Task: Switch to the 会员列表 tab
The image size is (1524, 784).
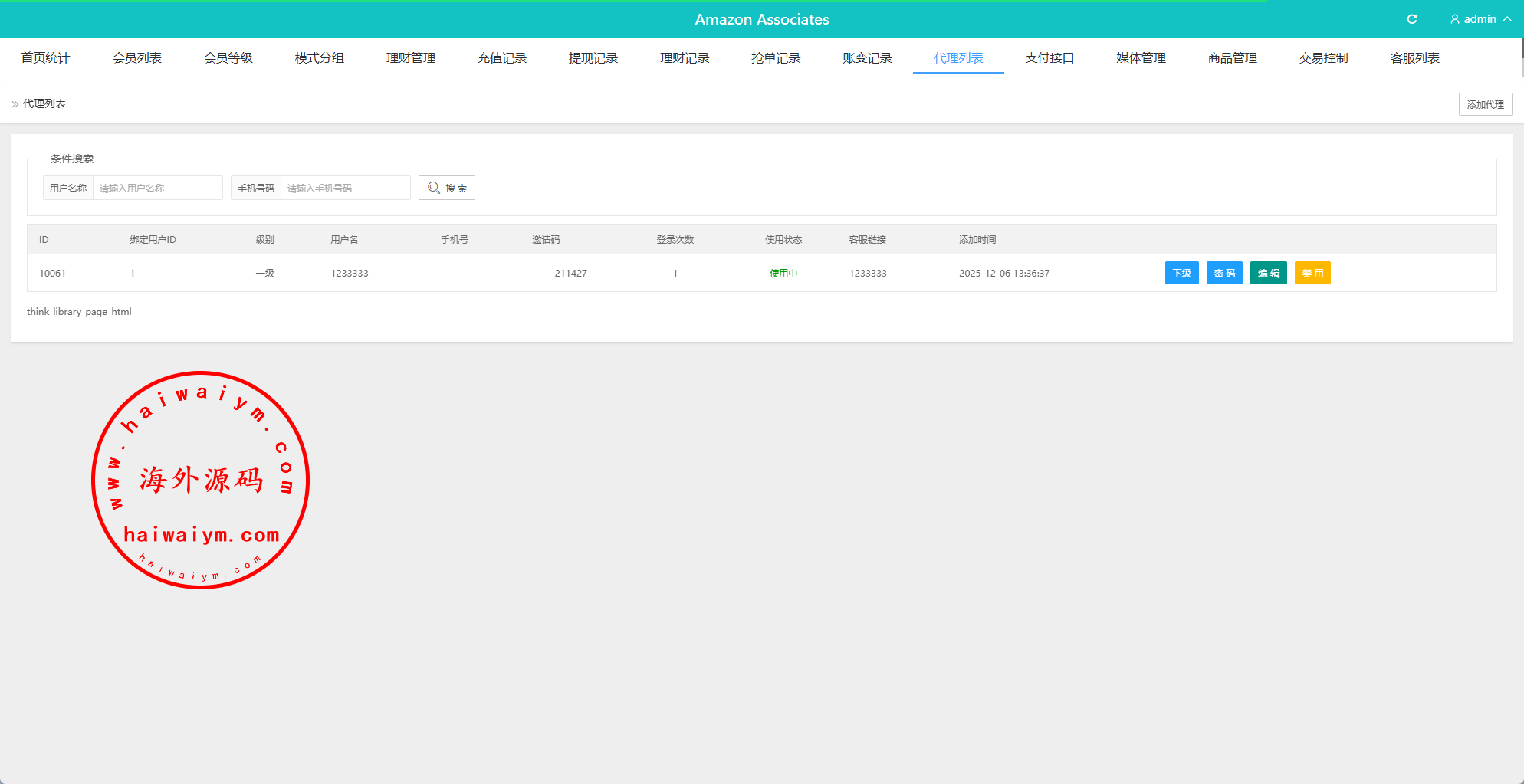Action: [x=137, y=58]
